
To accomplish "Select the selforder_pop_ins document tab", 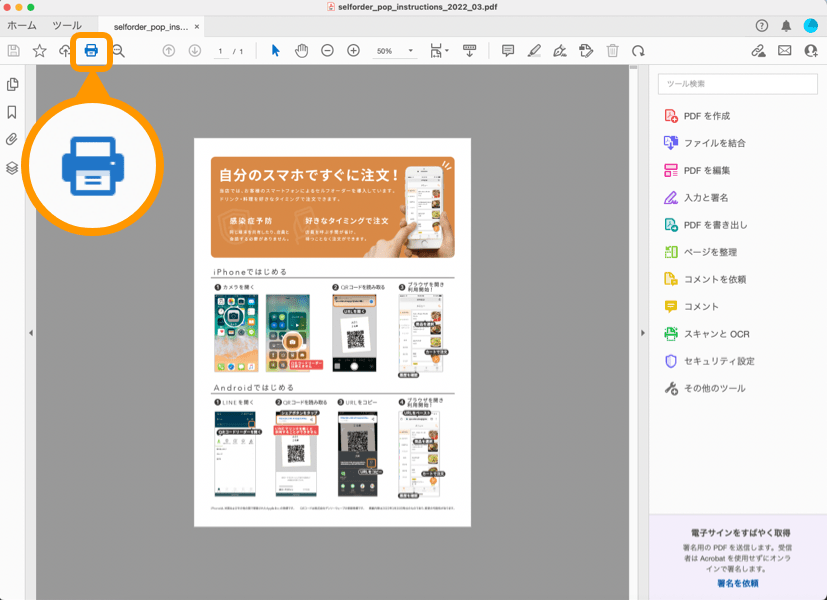I will [151, 26].
